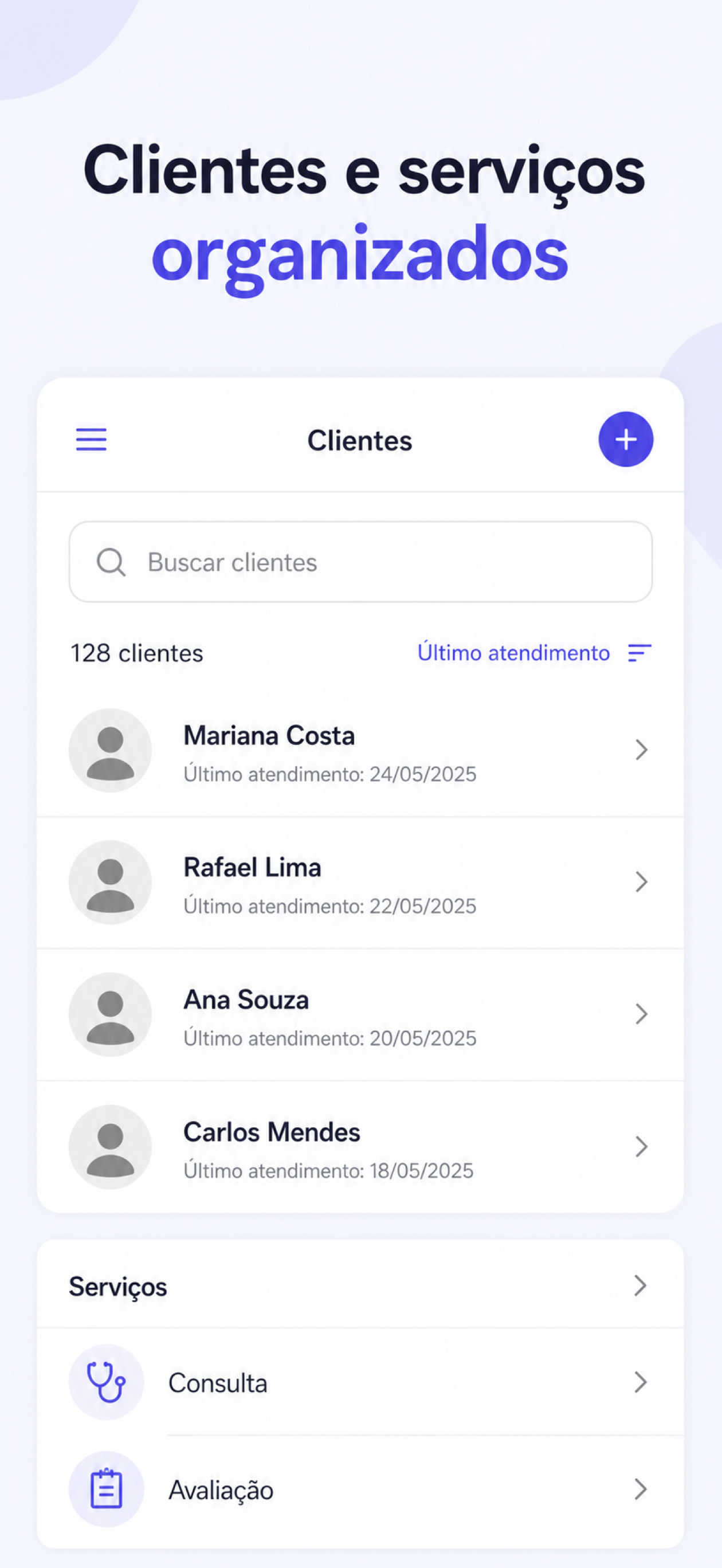Expand Mariana Costa row chevron
This screenshot has width=722, height=1568.
[x=641, y=750]
